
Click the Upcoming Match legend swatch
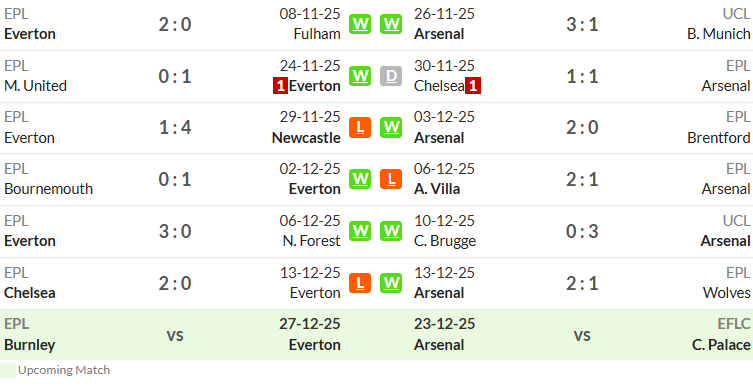(8, 370)
